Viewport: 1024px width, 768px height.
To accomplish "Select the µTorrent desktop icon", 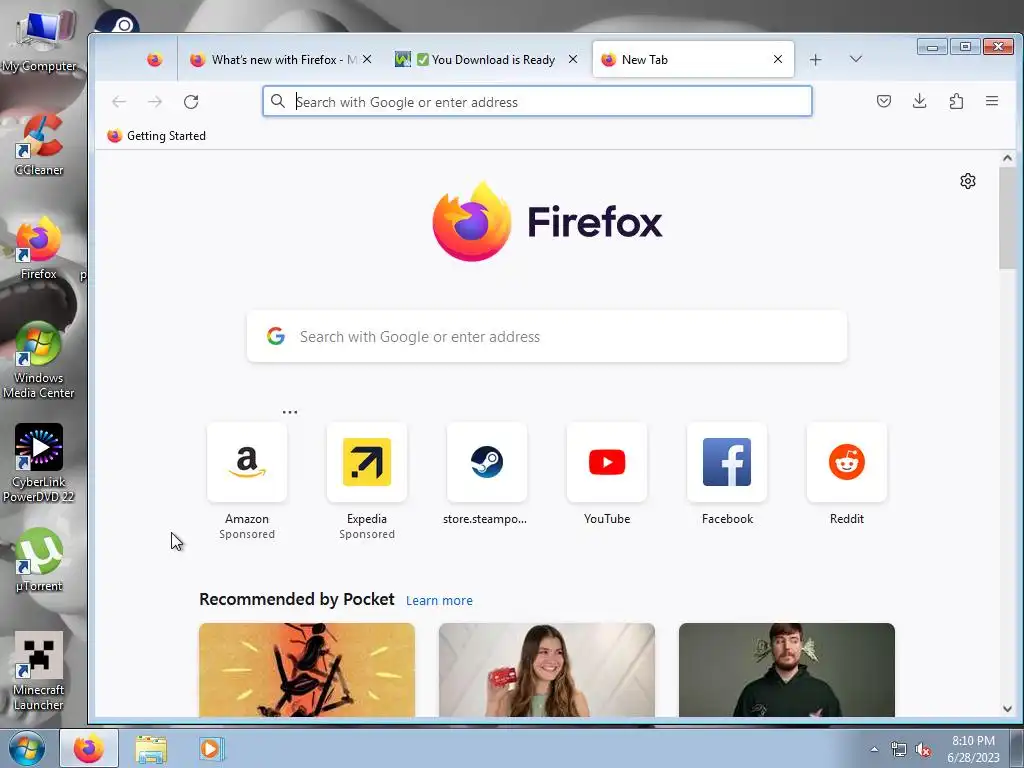I will [x=39, y=560].
